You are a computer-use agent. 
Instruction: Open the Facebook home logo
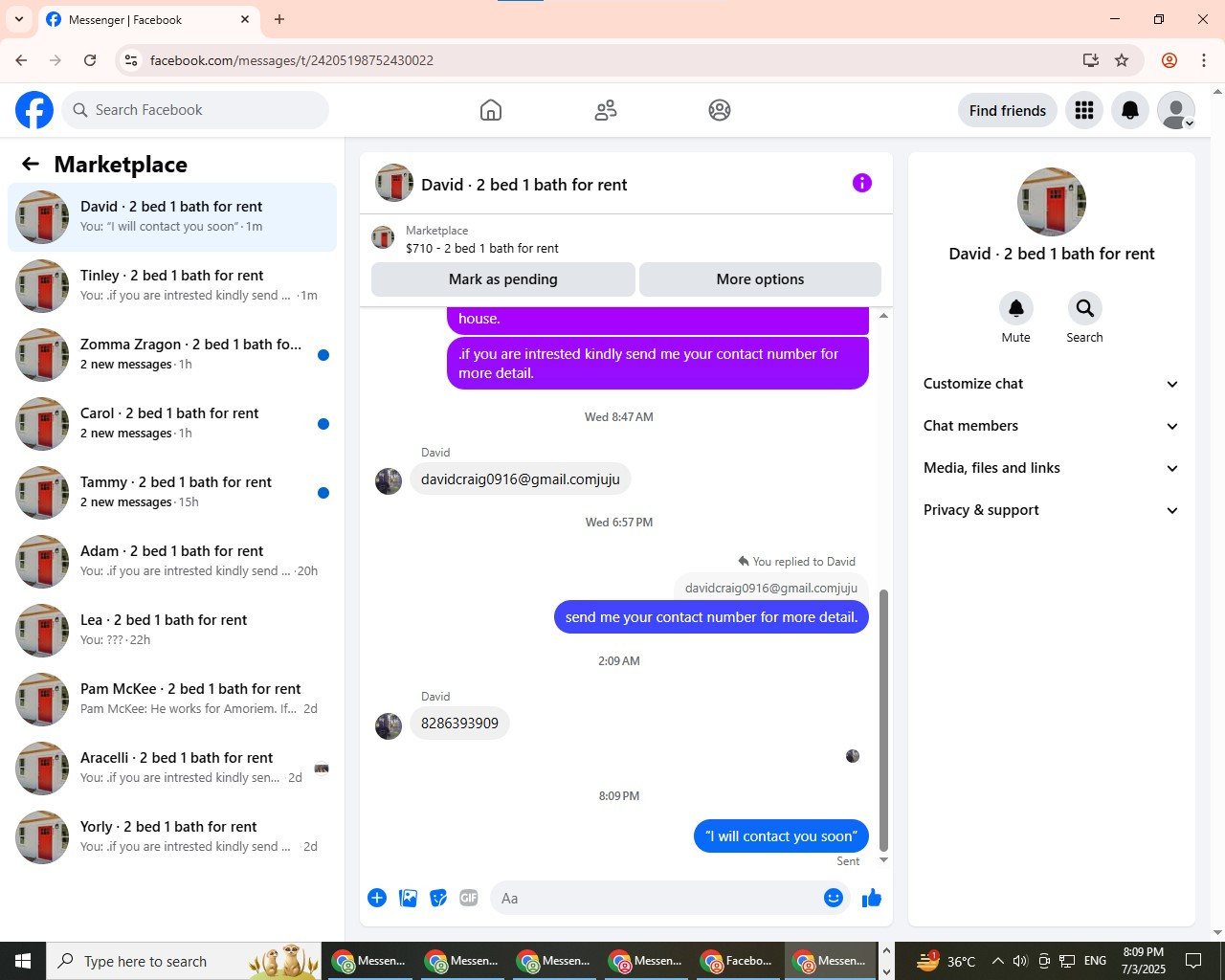tap(34, 110)
